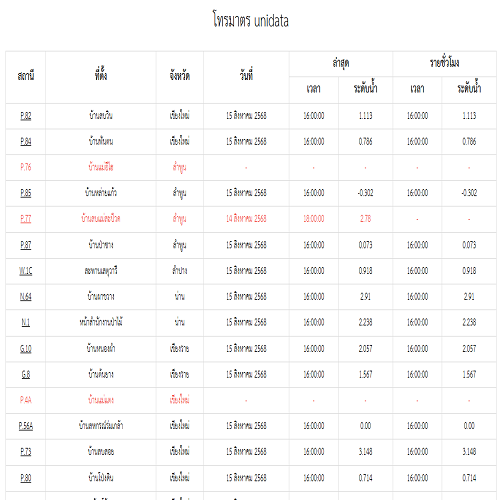Open the red P.77 station link
The width and height of the screenshot is (500, 500).
coord(26,219)
